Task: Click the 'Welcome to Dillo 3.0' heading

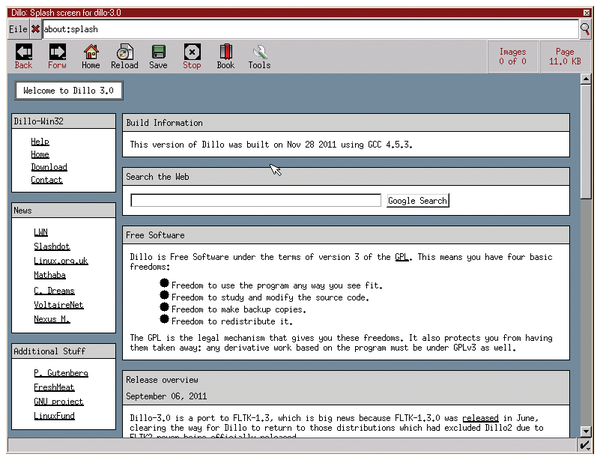Action: coord(69,91)
